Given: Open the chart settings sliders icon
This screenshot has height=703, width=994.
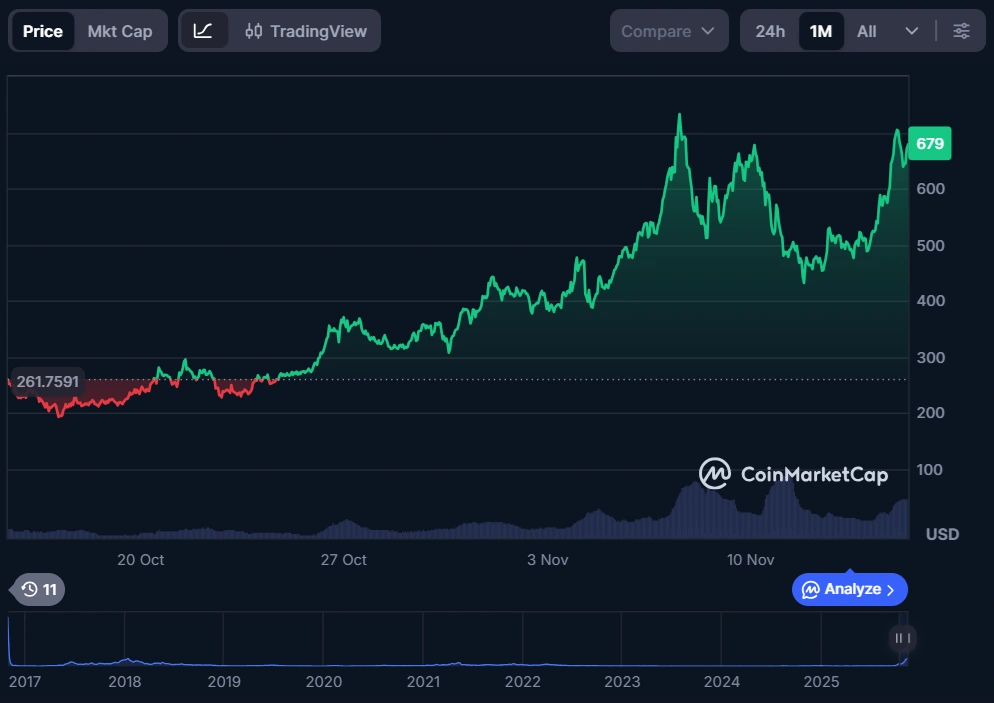Looking at the screenshot, I should [961, 31].
